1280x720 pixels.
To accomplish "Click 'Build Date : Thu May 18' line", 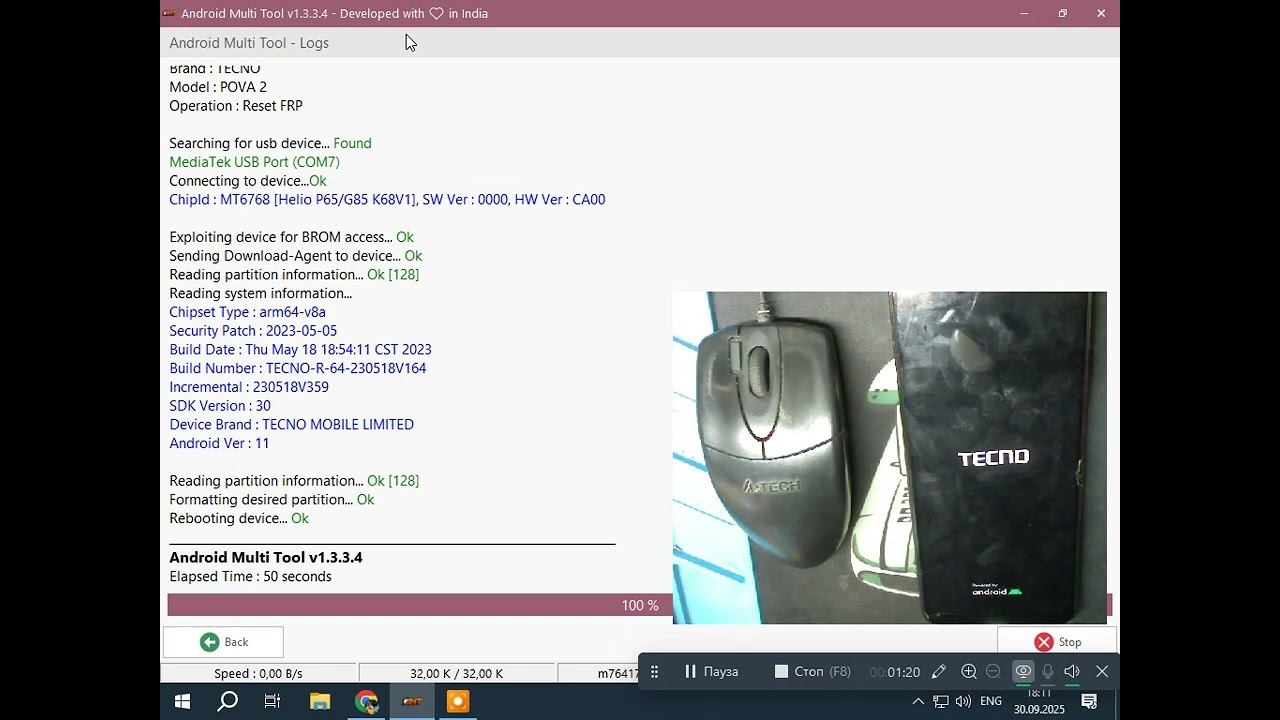I will (300, 350).
